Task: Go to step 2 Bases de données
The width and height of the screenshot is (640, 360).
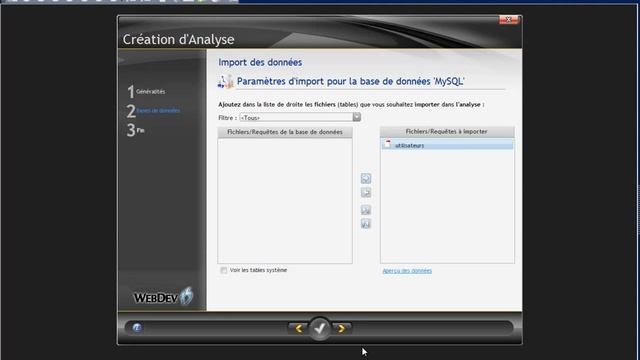Action: [153, 111]
